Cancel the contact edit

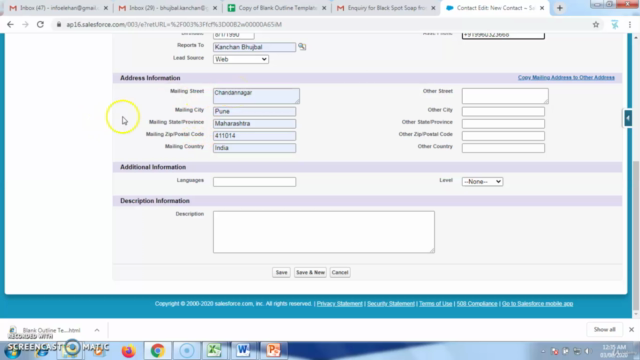340,272
